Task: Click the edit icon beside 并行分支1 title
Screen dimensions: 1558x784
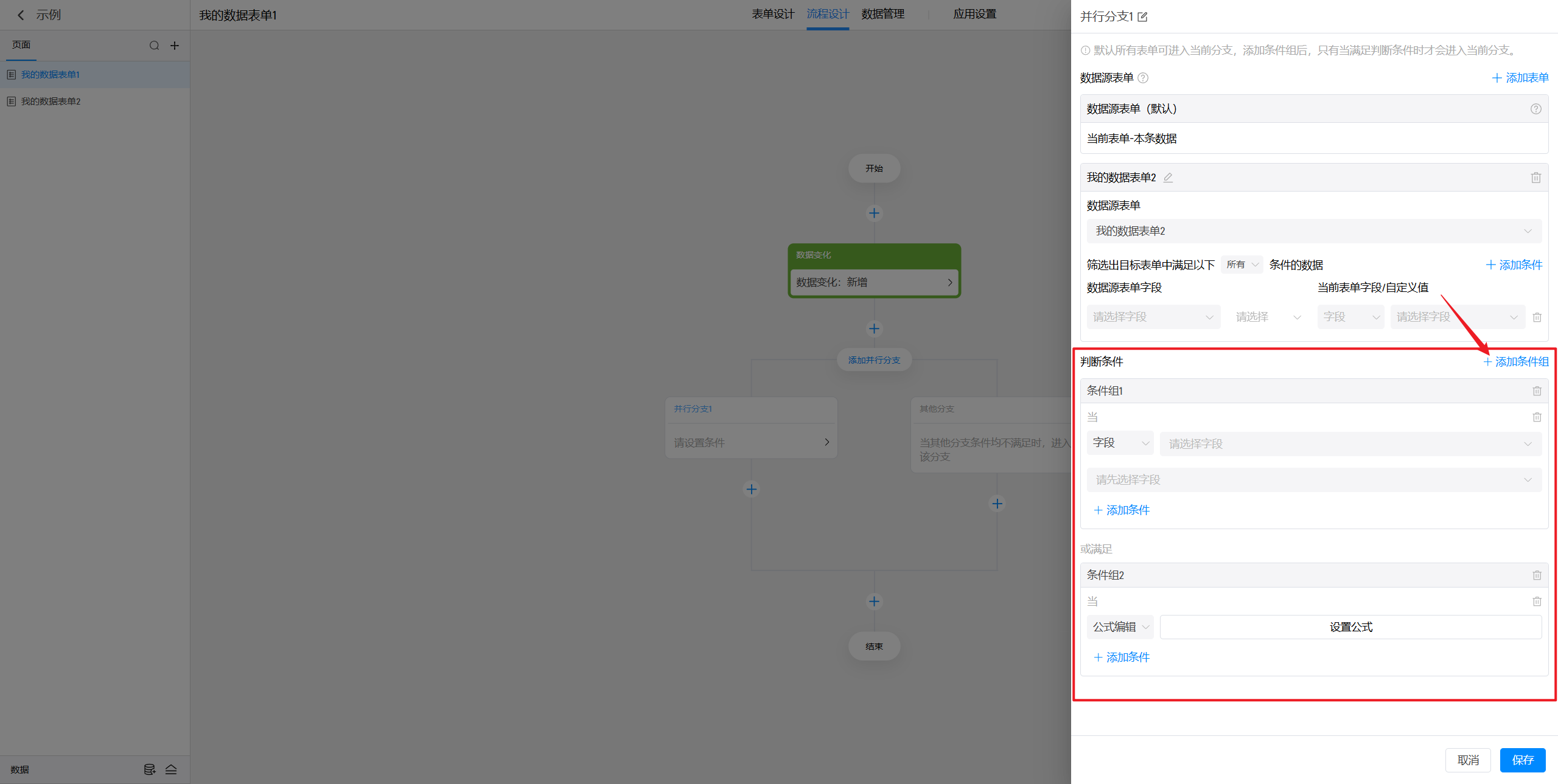Action: (1142, 17)
